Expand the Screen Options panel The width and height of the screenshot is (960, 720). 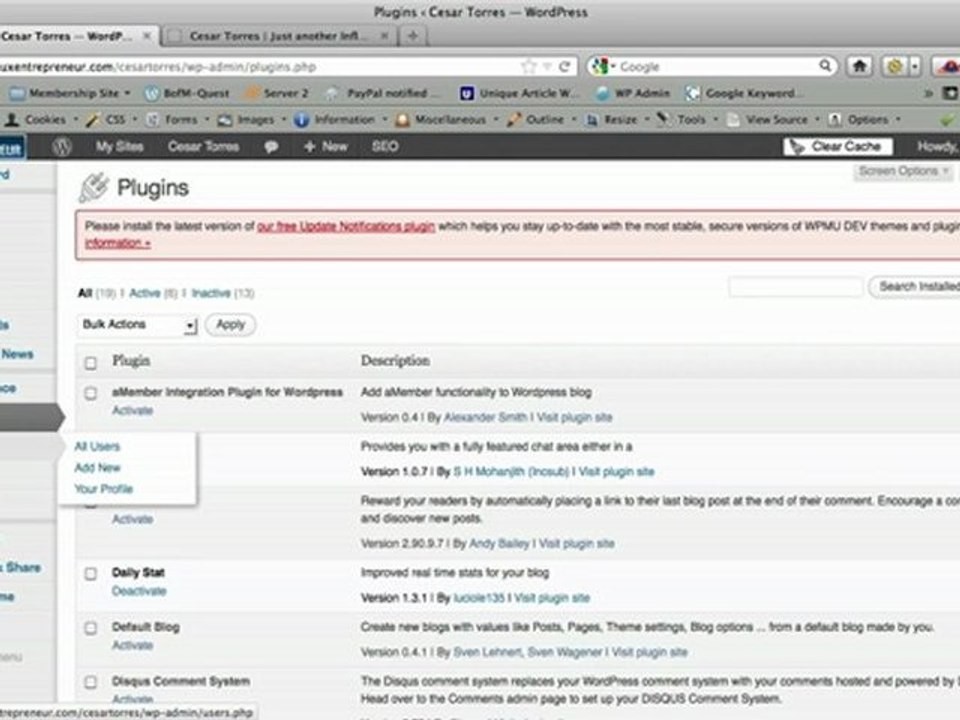coord(903,171)
